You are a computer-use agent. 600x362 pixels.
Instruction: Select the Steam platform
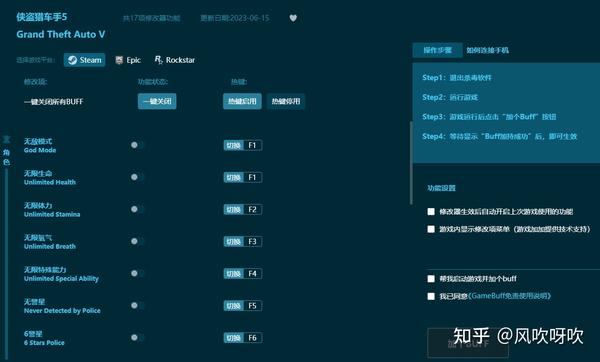click(x=85, y=60)
